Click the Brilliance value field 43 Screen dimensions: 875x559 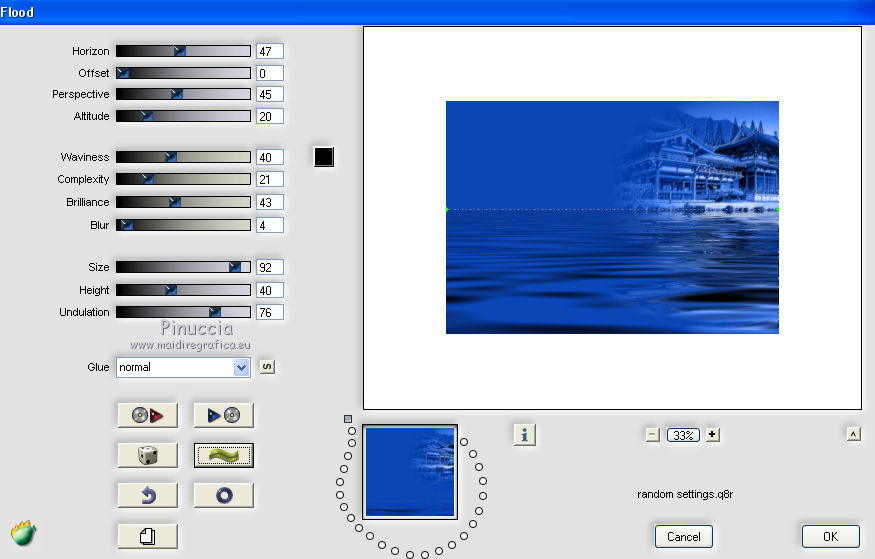(x=270, y=202)
